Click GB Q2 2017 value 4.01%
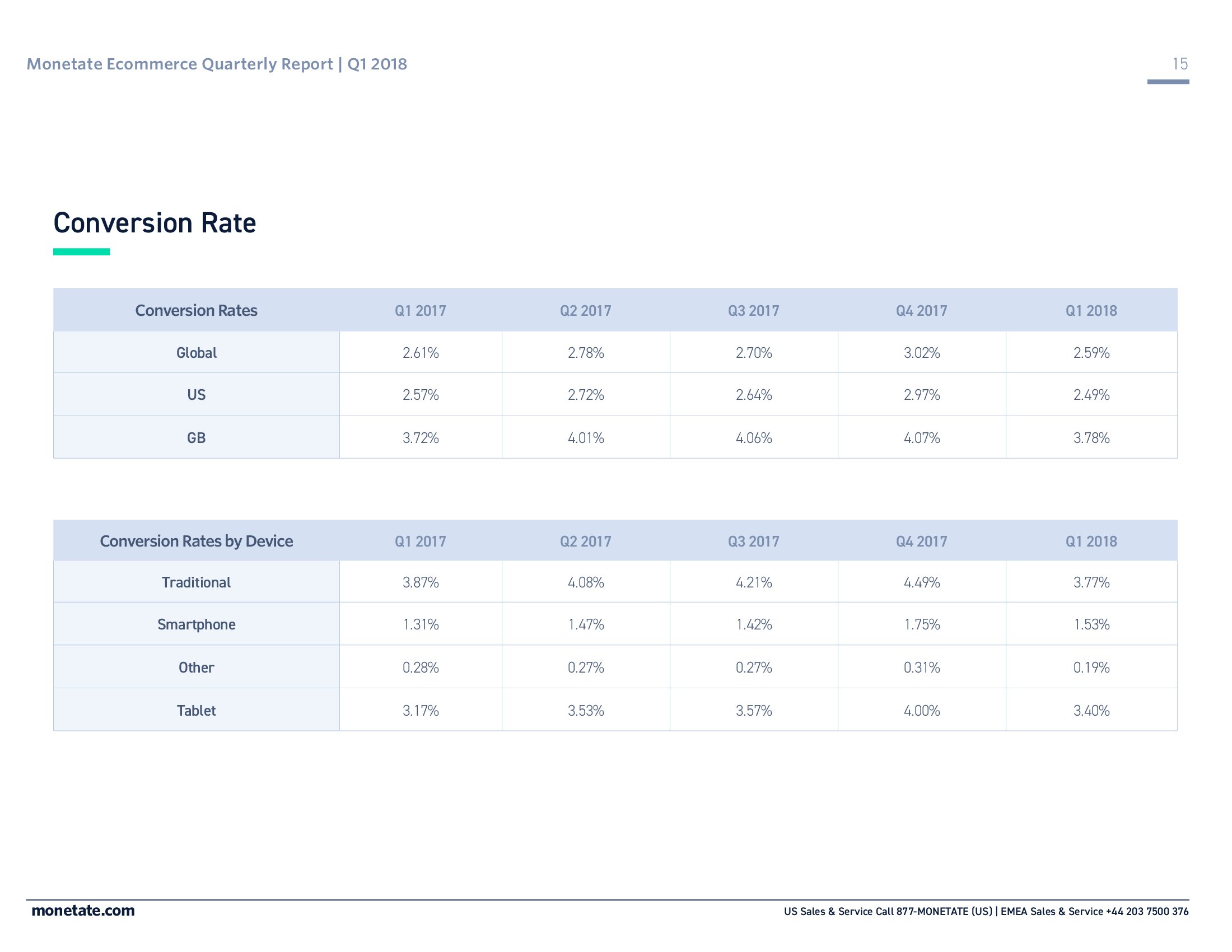 click(586, 438)
